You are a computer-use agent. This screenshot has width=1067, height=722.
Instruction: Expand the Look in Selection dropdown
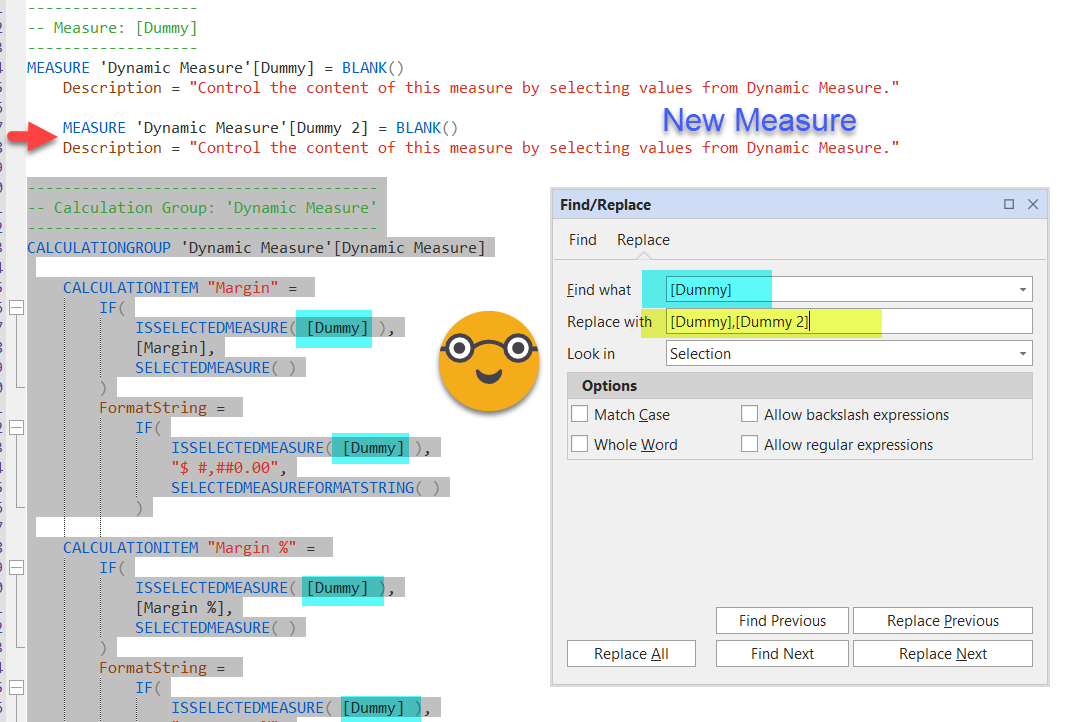[1022, 354]
